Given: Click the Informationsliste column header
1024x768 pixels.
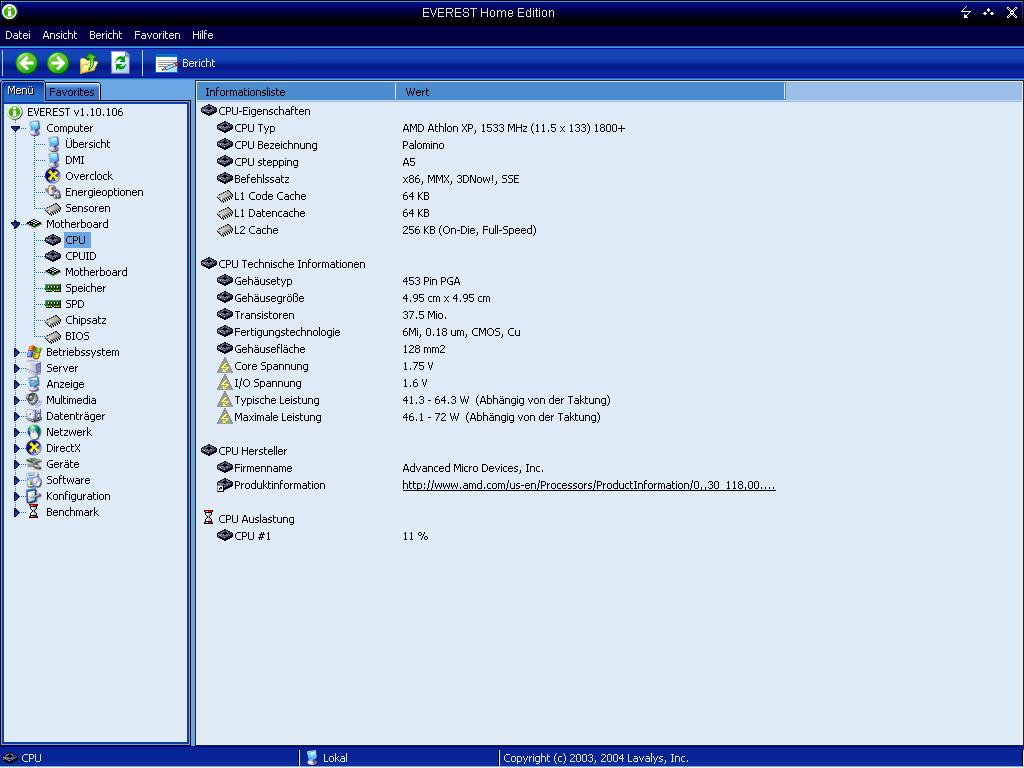Looking at the screenshot, I should [296, 92].
